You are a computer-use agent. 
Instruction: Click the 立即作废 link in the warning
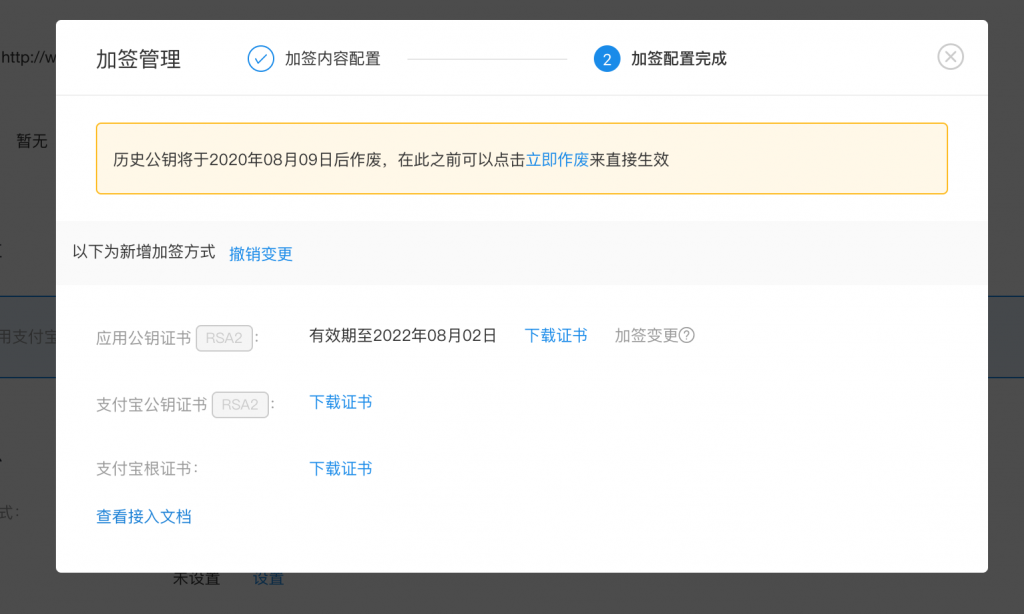(557, 159)
